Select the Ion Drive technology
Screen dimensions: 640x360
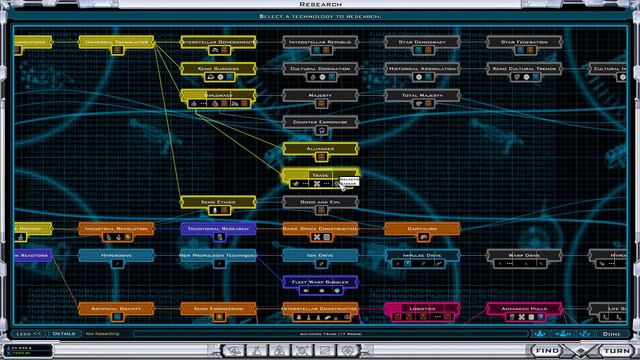[x=320, y=255]
